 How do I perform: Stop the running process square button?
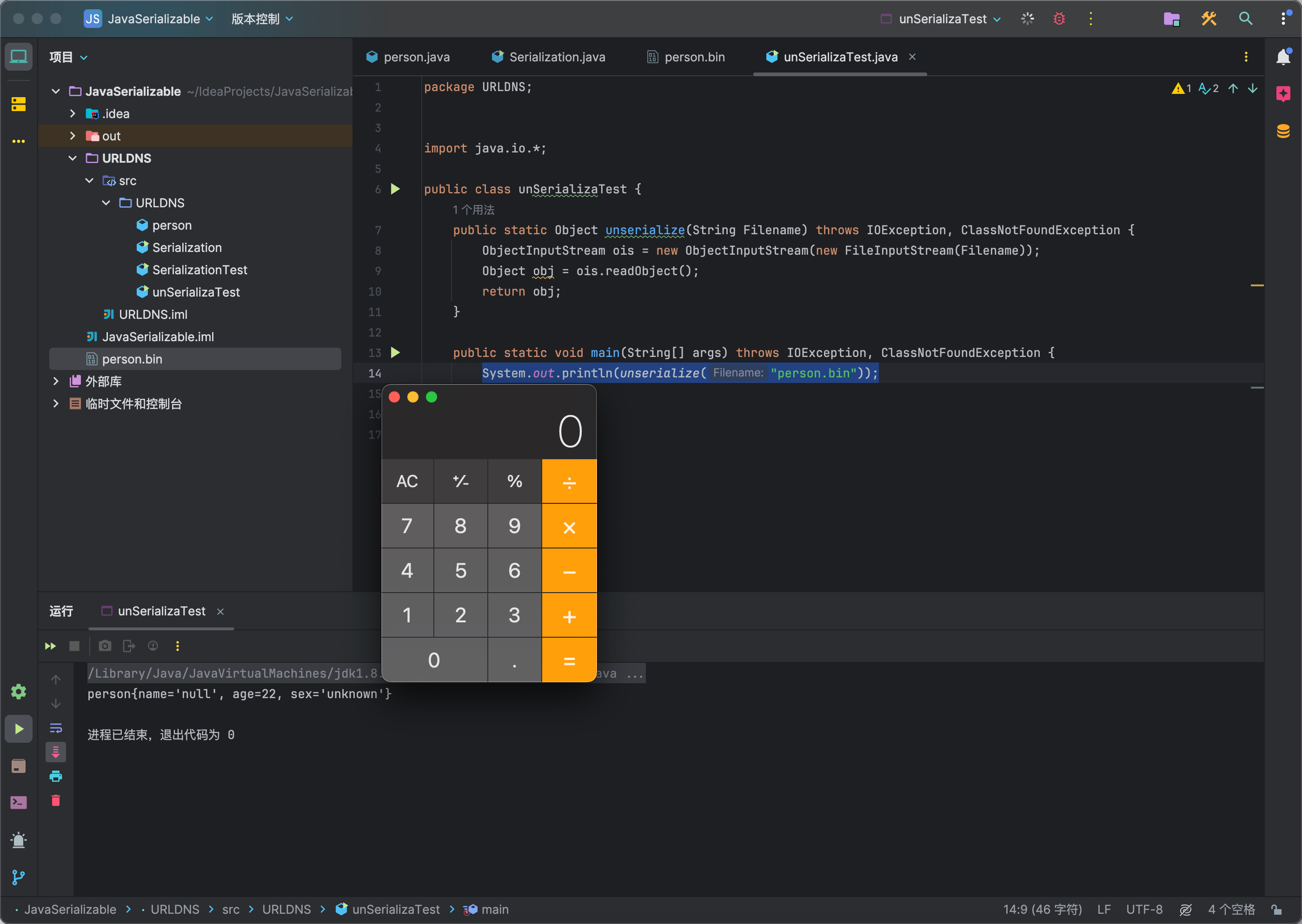tap(74, 646)
